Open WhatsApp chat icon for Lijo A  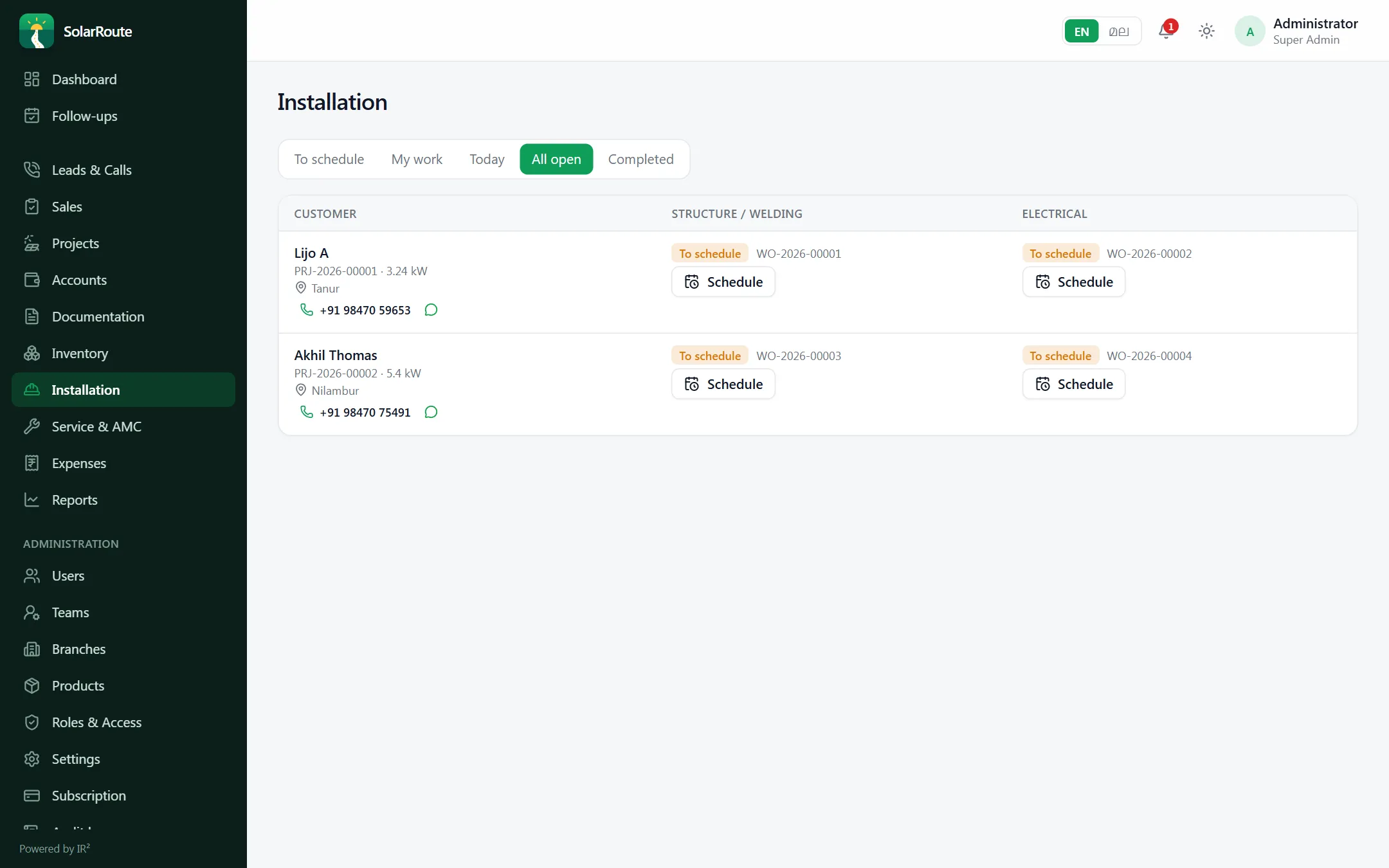click(x=431, y=310)
